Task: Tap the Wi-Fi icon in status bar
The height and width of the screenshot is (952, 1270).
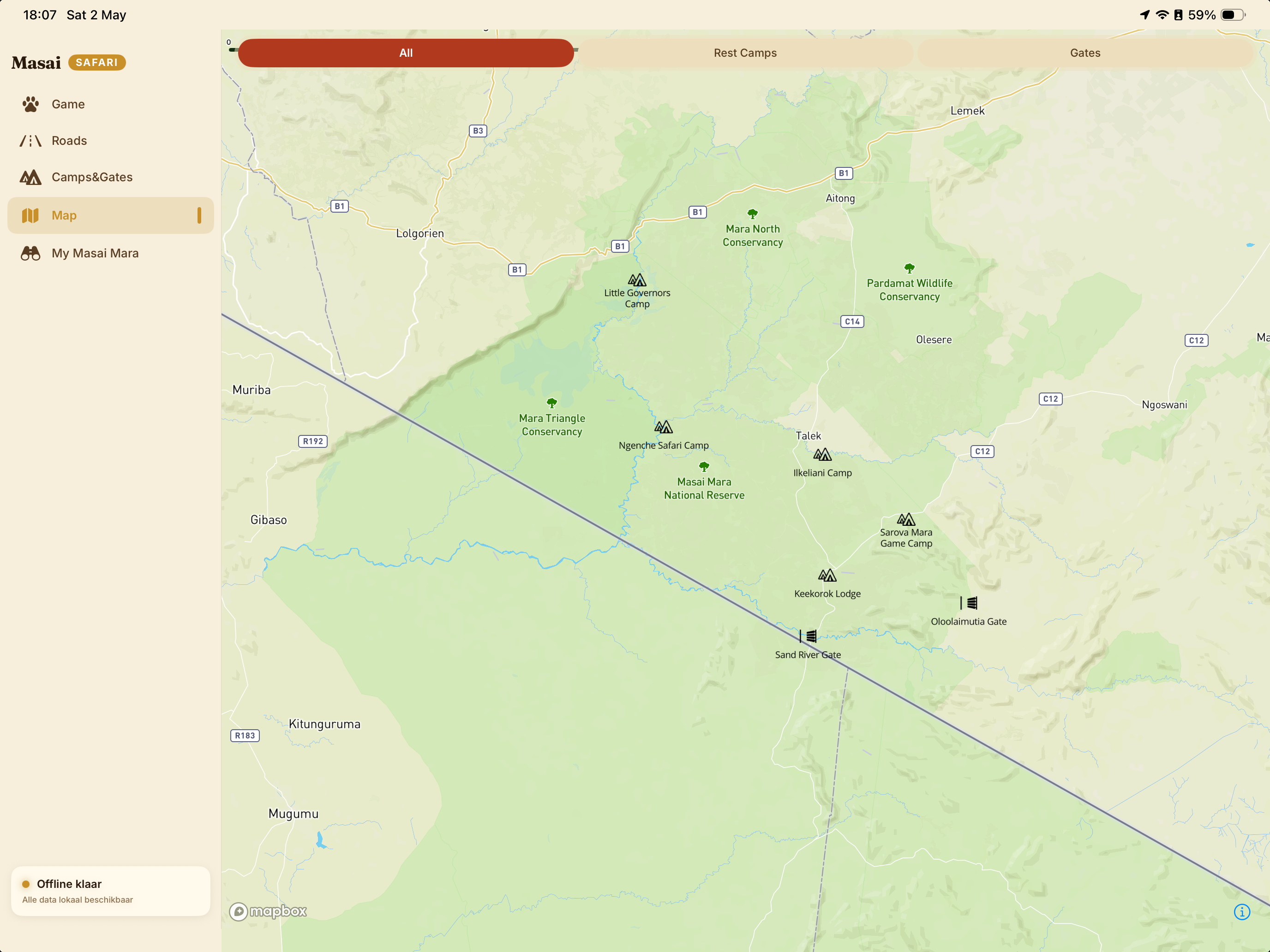Action: (1162, 15)
